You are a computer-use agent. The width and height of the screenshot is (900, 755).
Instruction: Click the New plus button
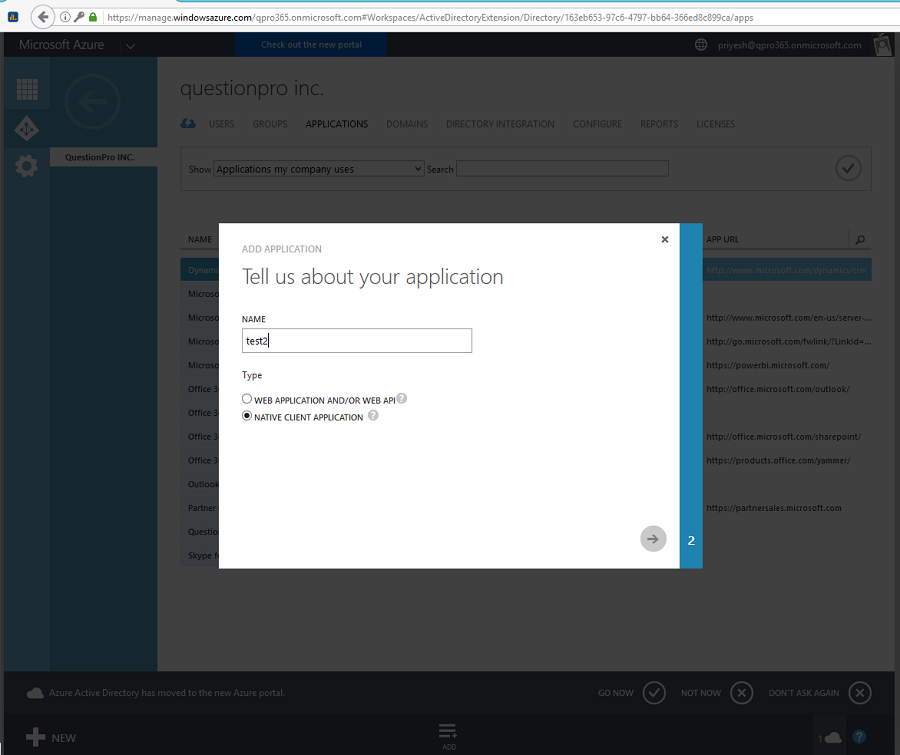36,737
